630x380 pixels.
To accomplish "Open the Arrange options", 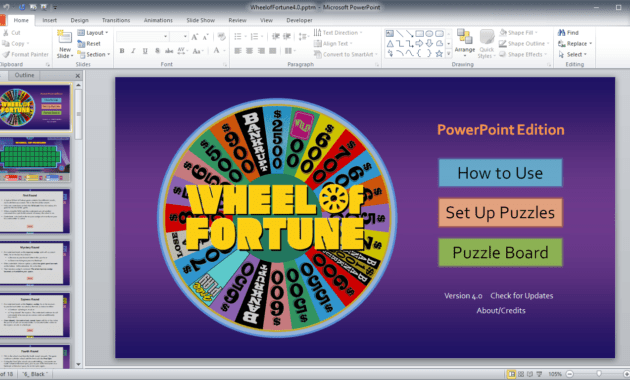I will pyautogui.click(x=465, y=43).
